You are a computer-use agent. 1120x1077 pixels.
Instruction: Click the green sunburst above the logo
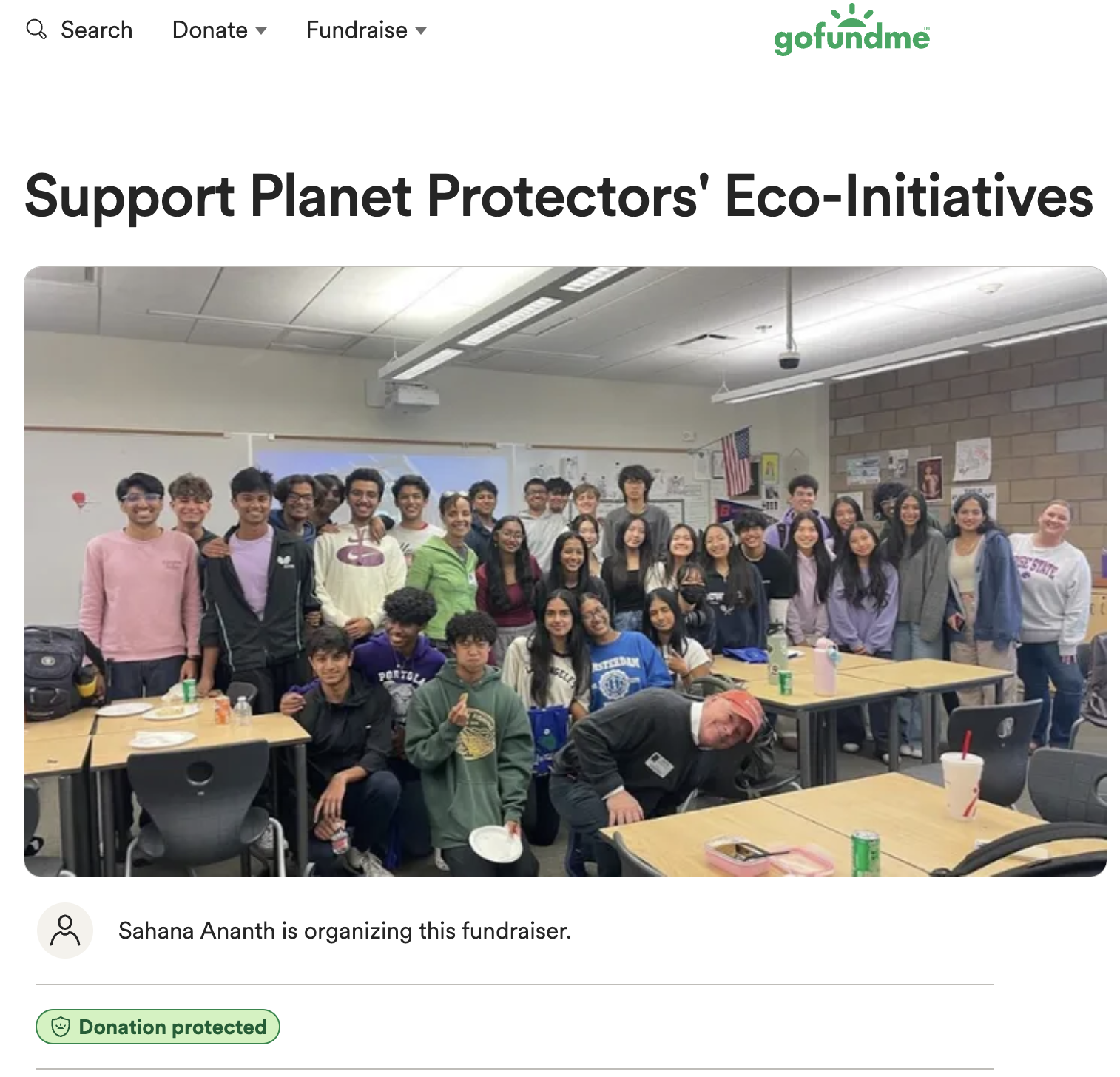click(851, 13)
